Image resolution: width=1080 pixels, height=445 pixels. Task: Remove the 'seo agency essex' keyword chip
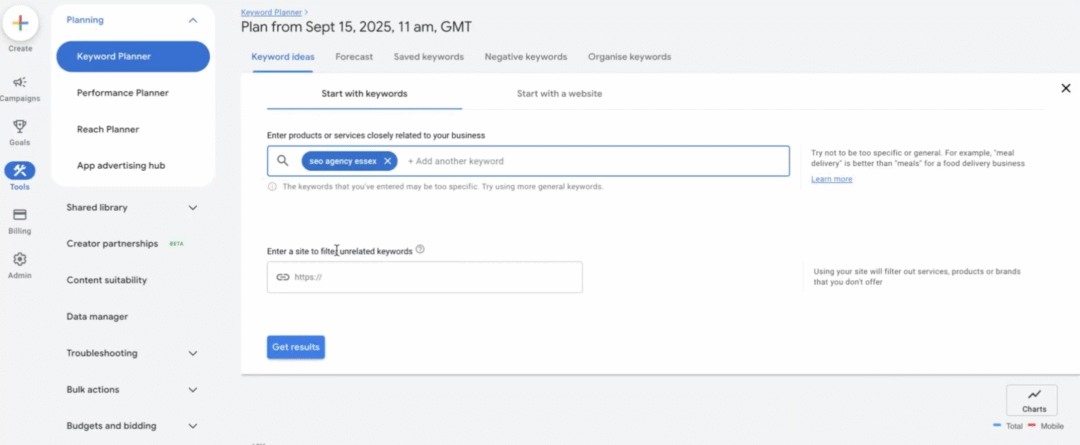pos(387,161)
